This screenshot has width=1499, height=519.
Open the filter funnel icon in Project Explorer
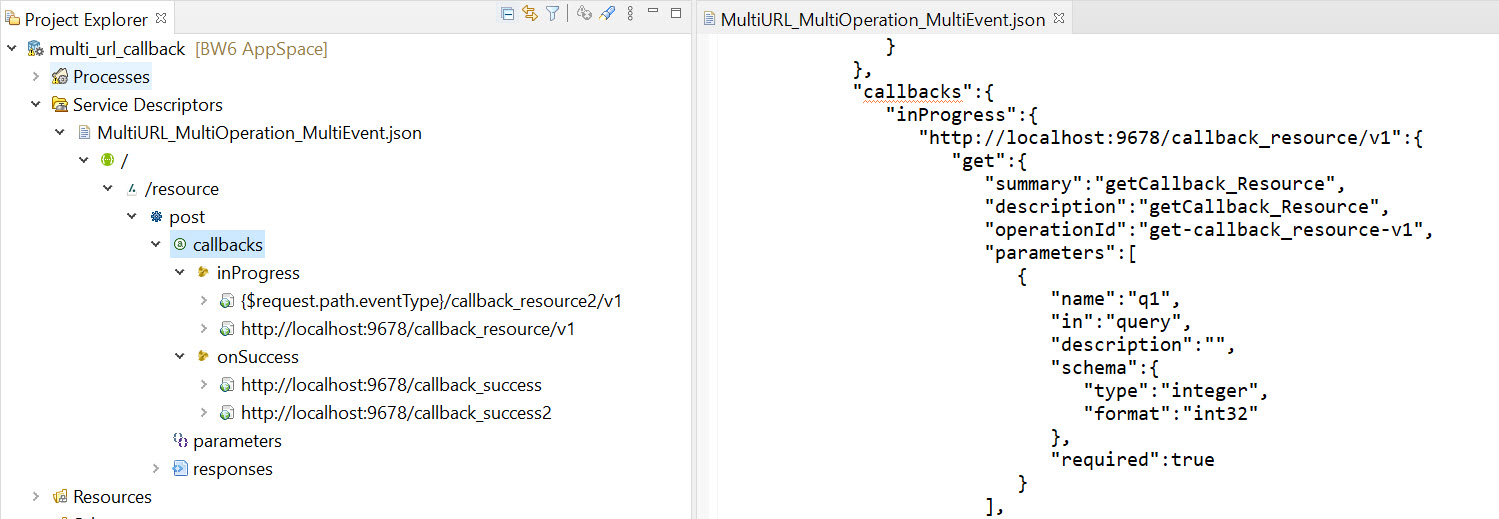coord(552,14)
